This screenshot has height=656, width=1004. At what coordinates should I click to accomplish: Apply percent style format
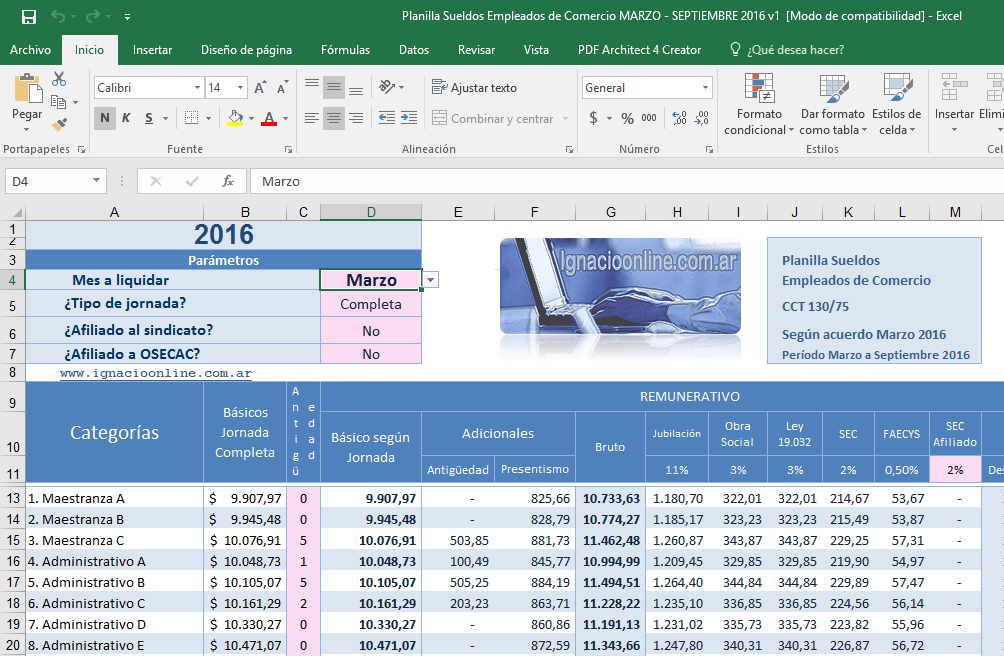[628, 118]
